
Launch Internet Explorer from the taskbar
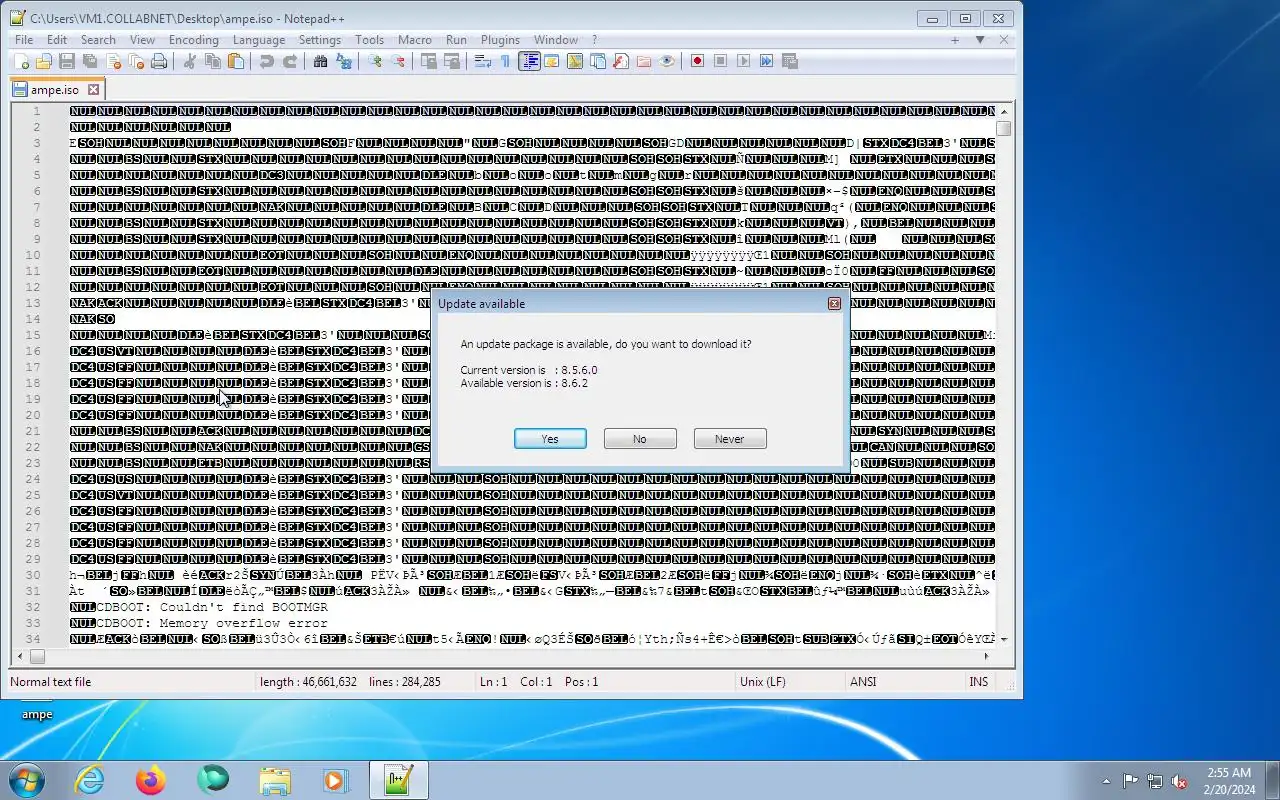point(90,780)
